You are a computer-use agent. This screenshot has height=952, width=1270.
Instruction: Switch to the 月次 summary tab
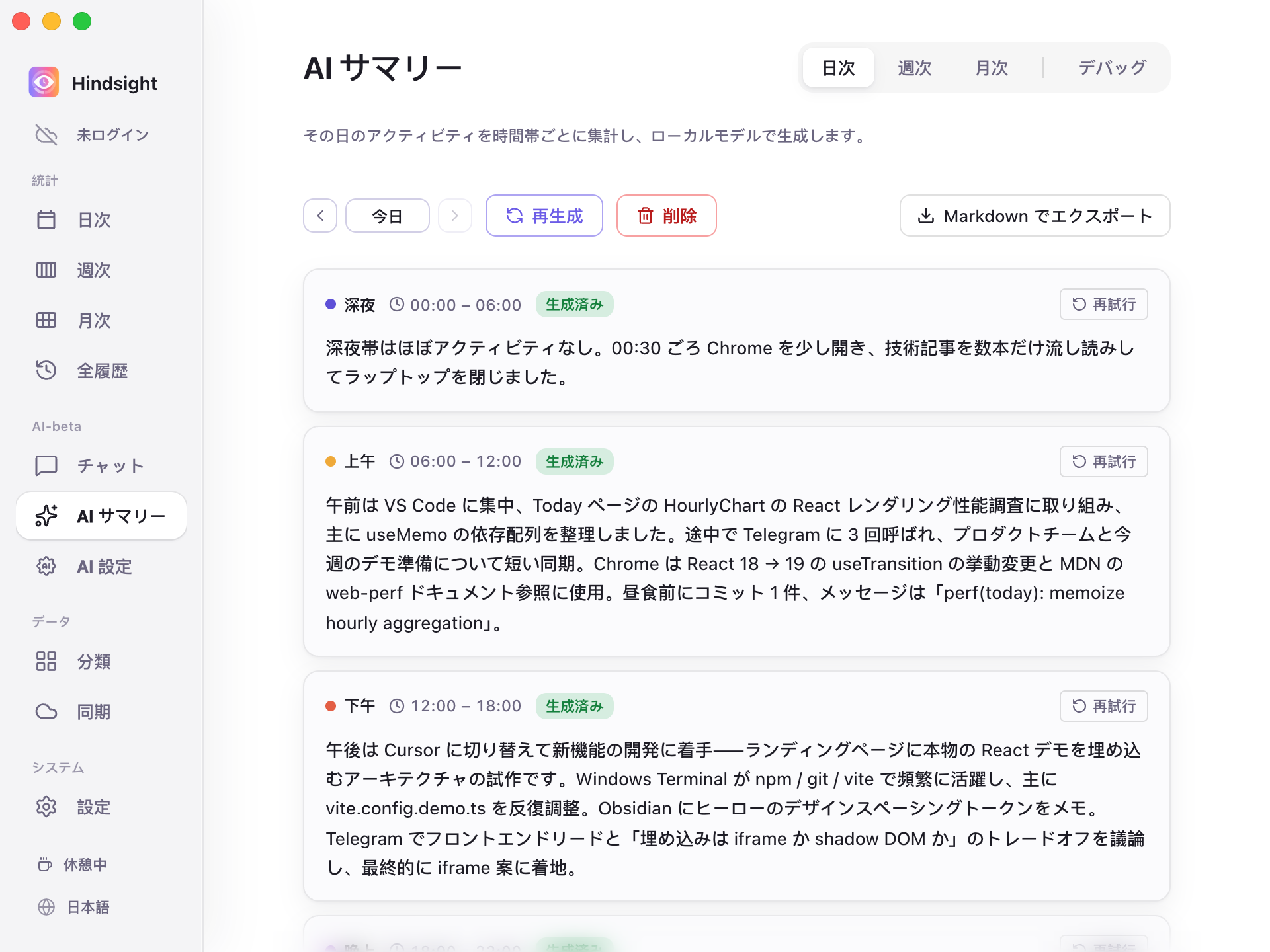click(992, 67)
